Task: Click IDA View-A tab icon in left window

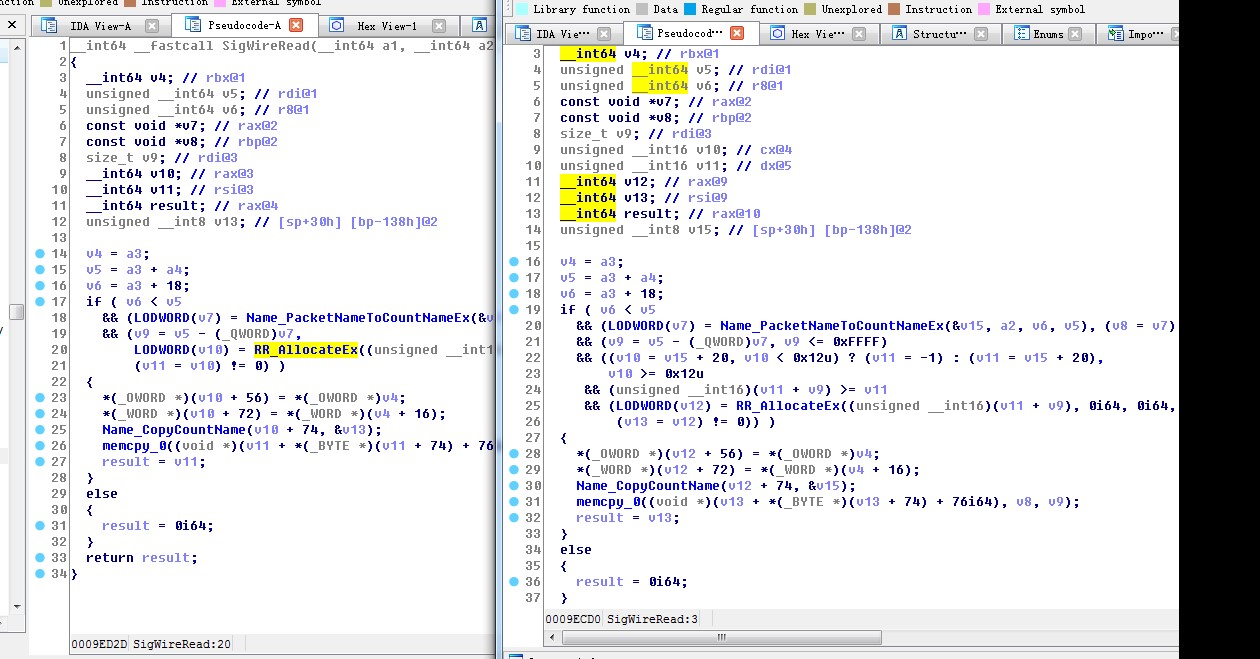Action: (x=48, y=25)
